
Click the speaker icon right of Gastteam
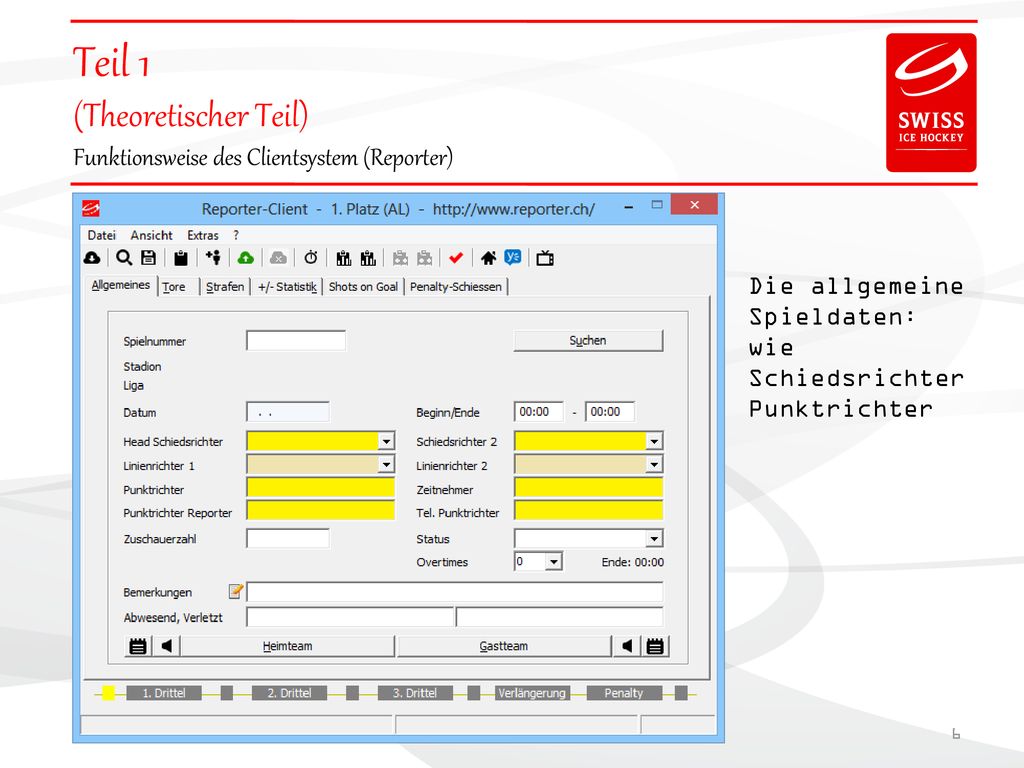coord(627,647)
